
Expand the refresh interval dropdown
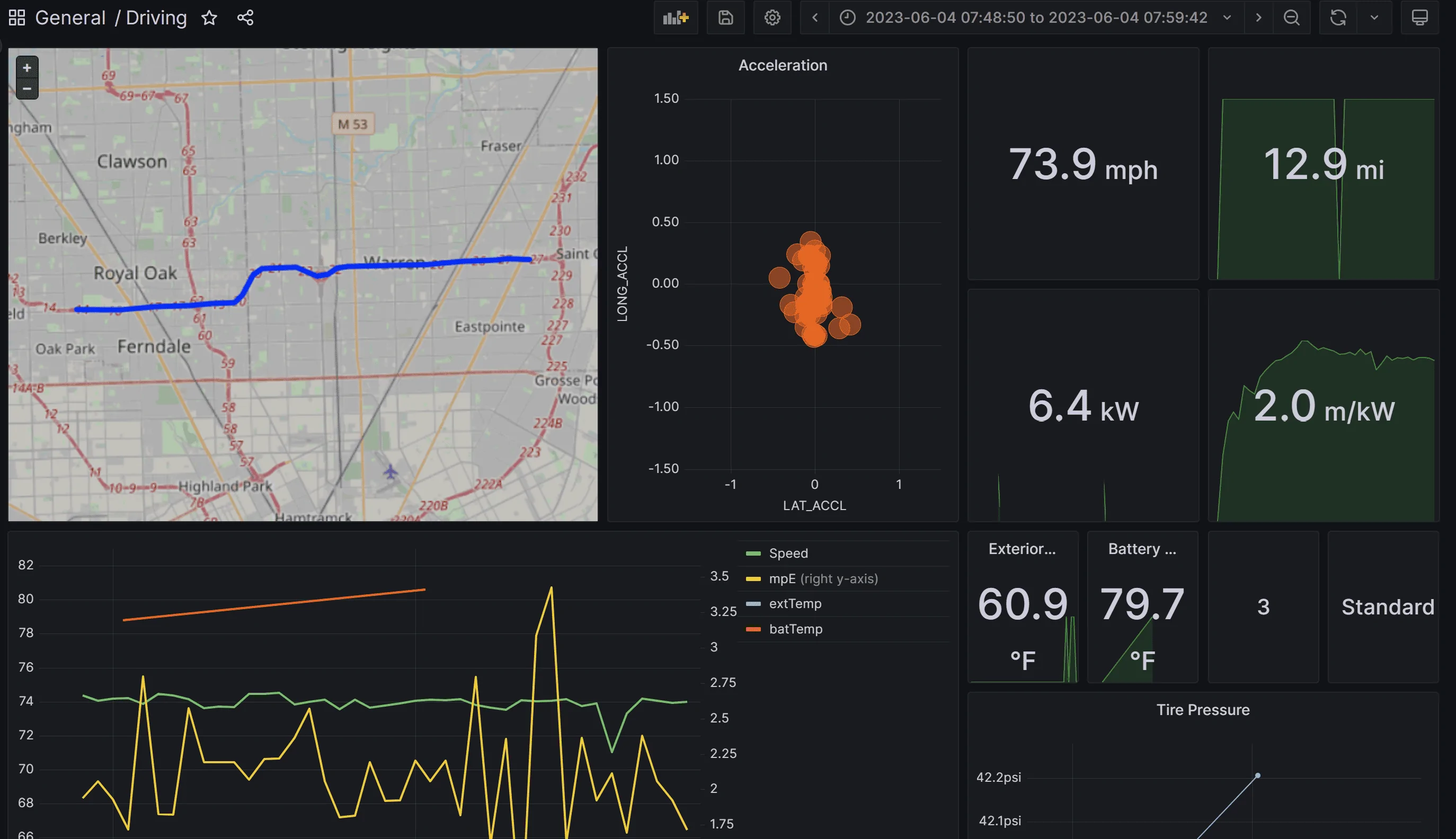click(x=1374, y=18)
